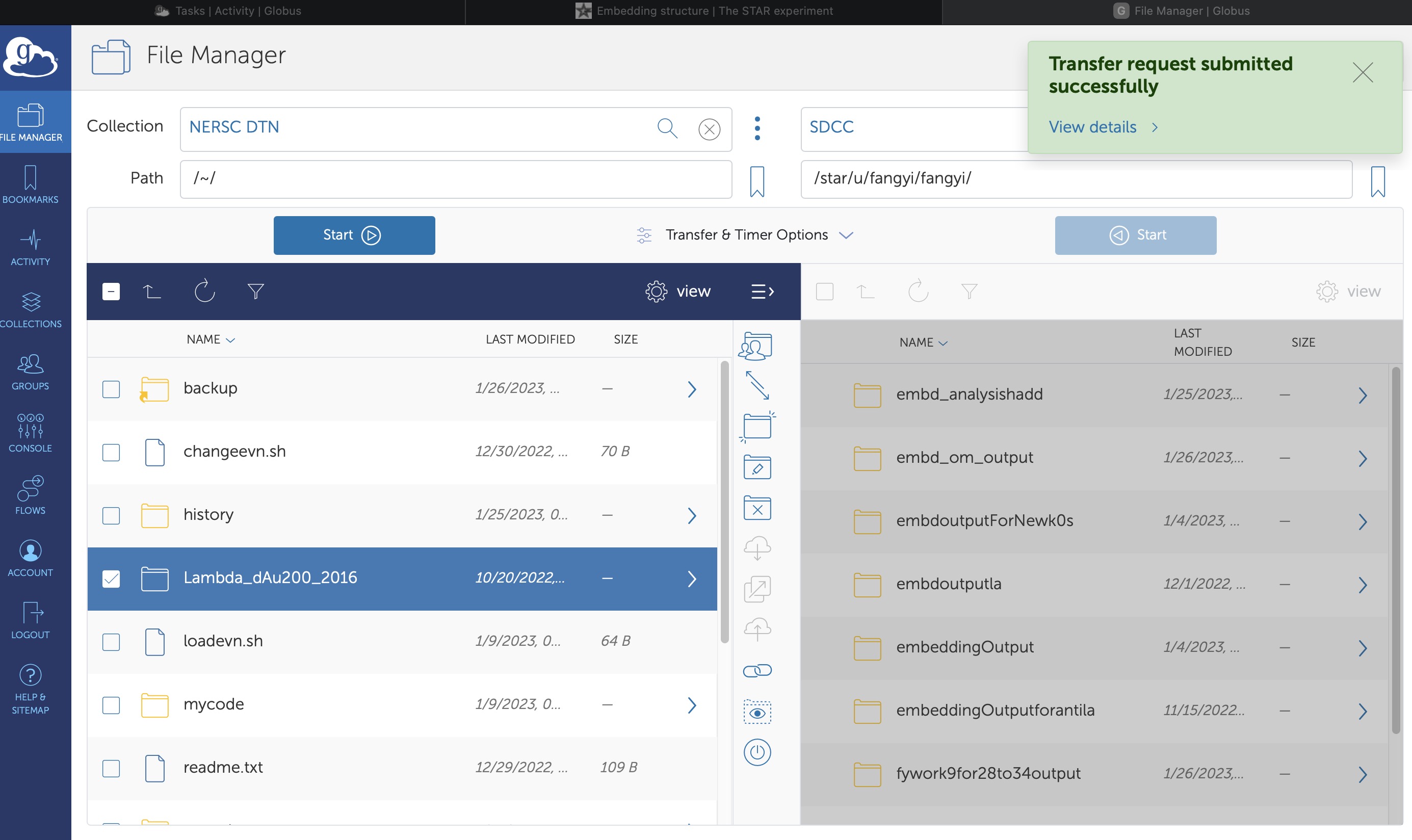Check the readme.txt checkbox
Screen dimensions: 1412x840
pos(111,768)
